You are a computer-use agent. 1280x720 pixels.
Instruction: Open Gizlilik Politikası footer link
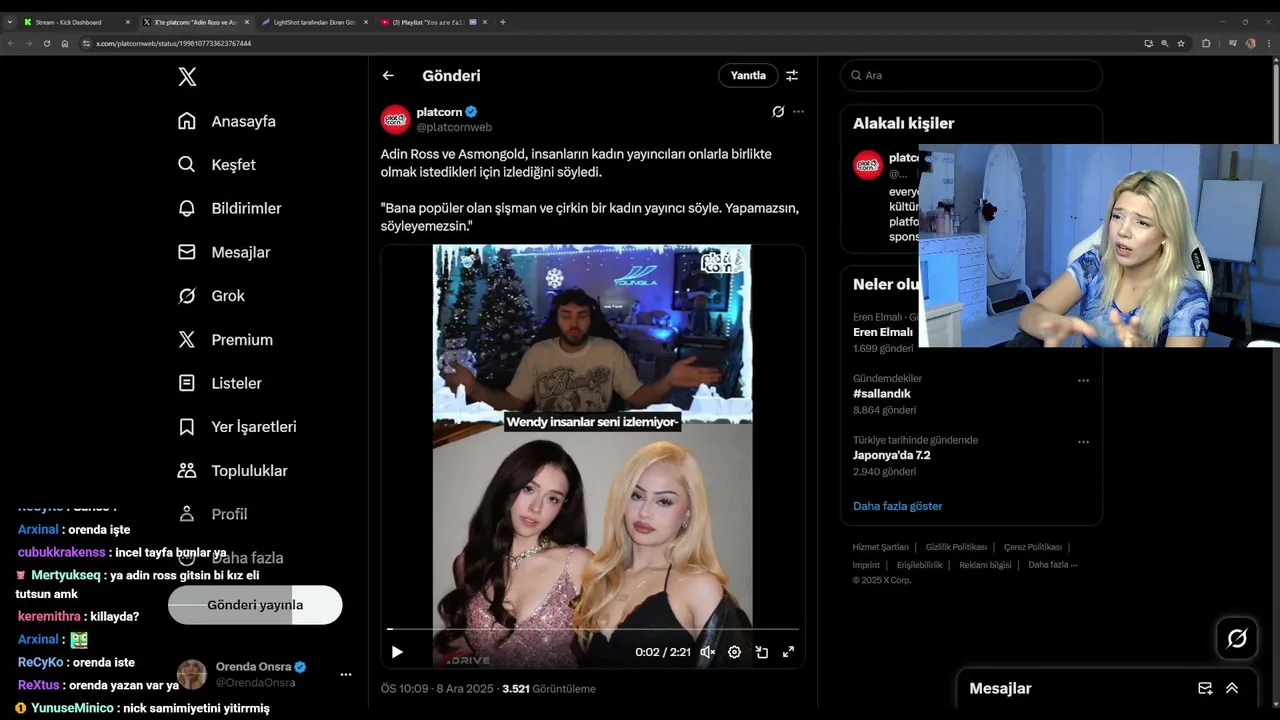pos(956,547)
